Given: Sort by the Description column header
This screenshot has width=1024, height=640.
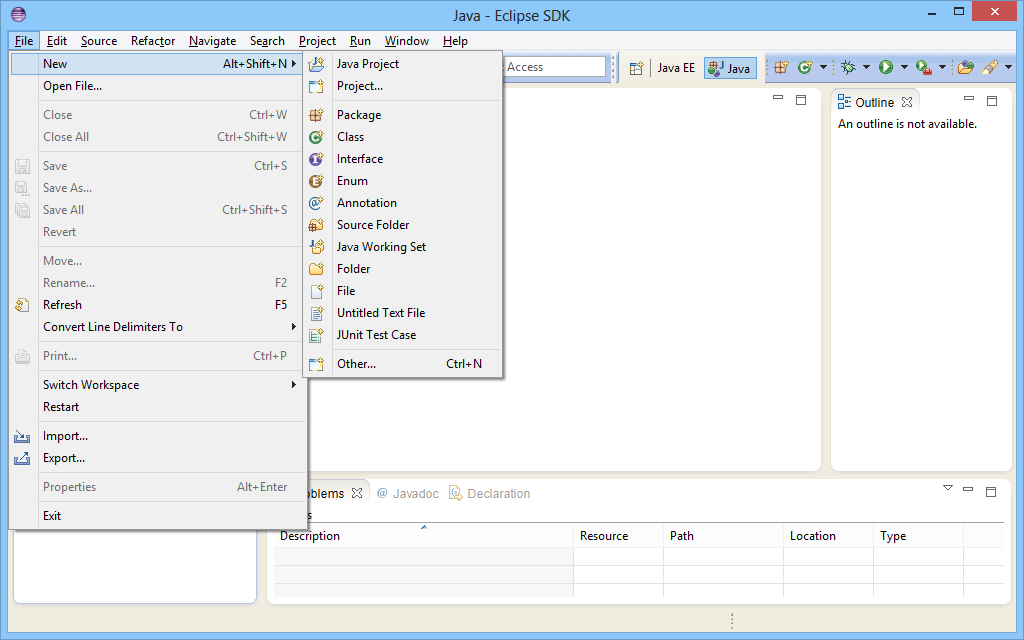Looking at the screenshot, I should pos(424,536).
